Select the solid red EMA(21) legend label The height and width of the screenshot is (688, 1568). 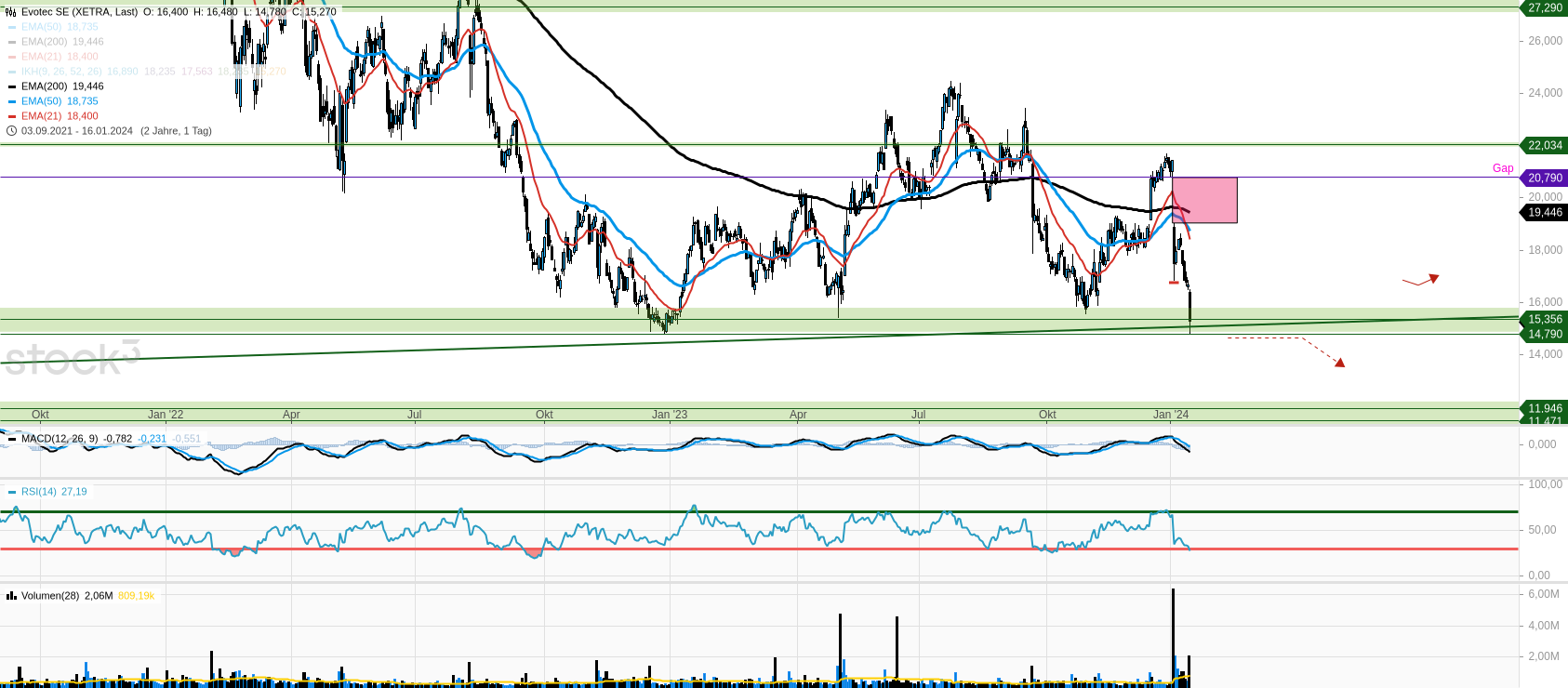point(41,116)
